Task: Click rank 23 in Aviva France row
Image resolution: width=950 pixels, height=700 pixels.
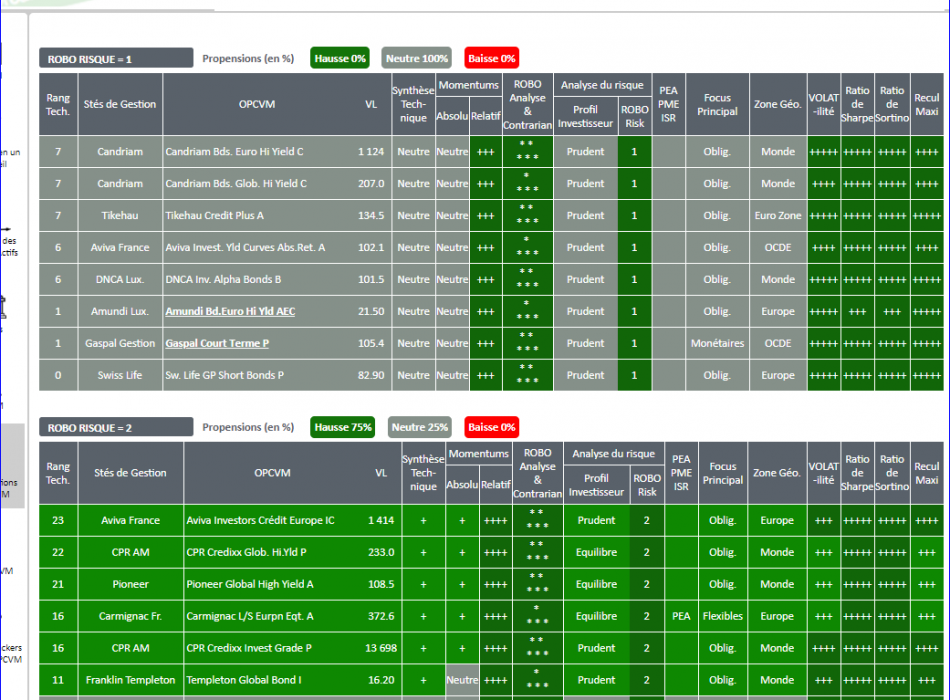Action: pyautogui.click(x=58, y=520)
